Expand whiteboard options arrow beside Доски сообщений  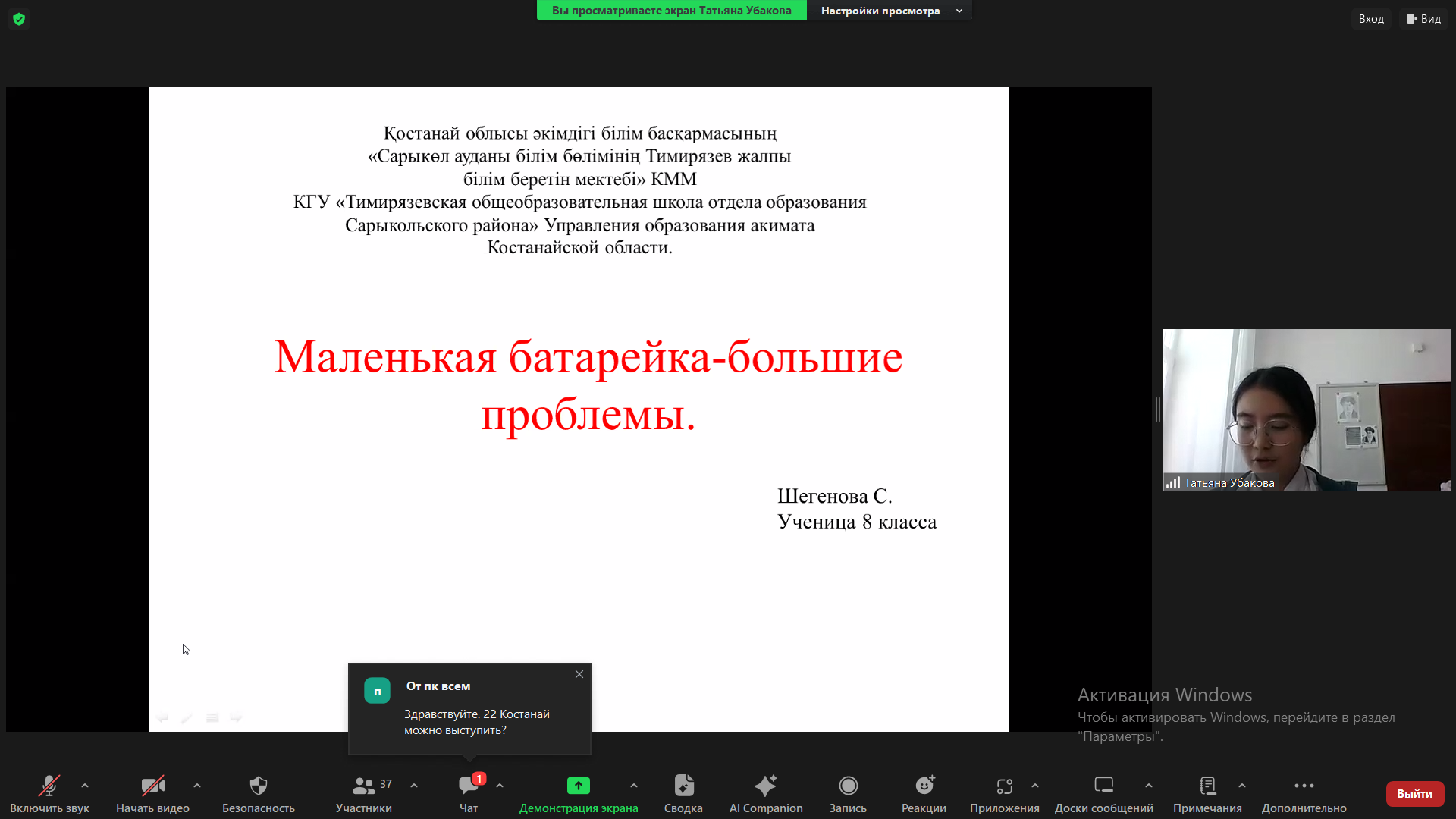(x=1149, y=786)
